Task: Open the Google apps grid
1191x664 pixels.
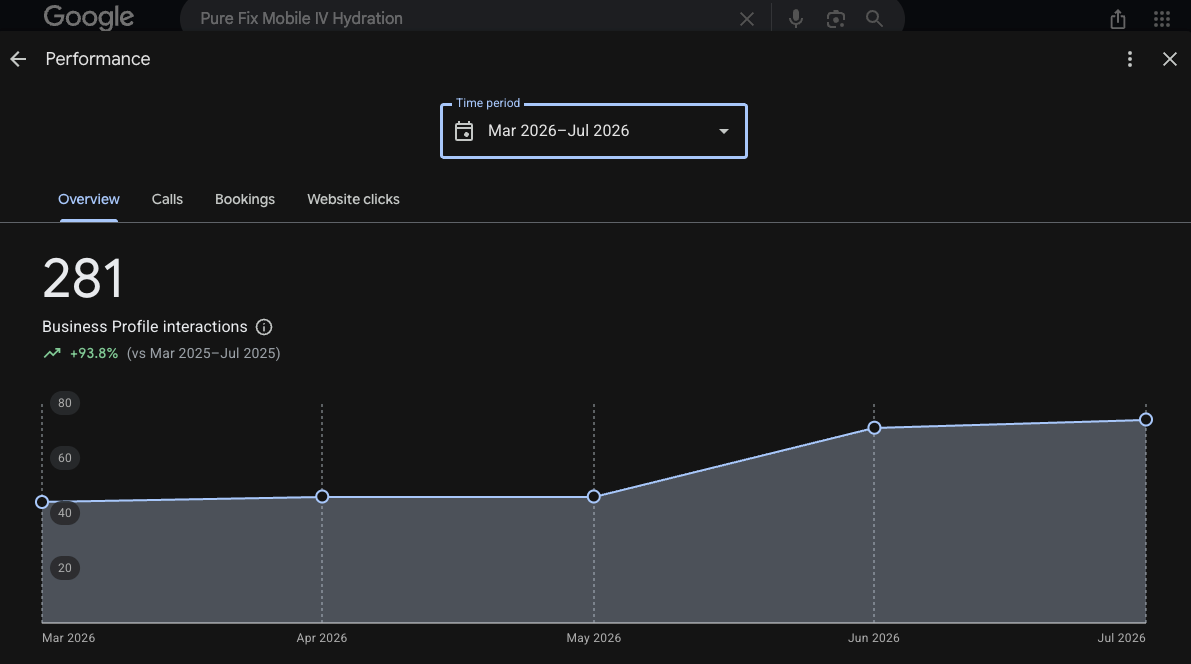Action: tap(1161, 19)
